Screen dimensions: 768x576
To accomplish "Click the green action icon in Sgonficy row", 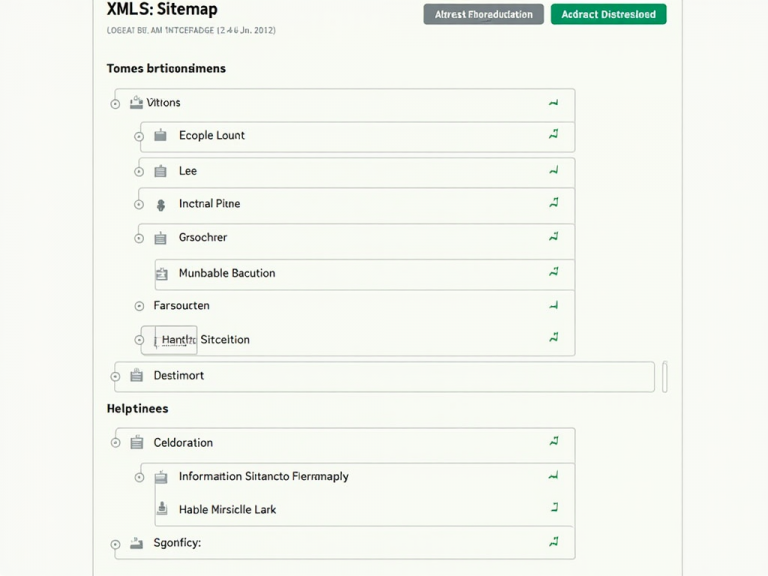I will 553,542.
